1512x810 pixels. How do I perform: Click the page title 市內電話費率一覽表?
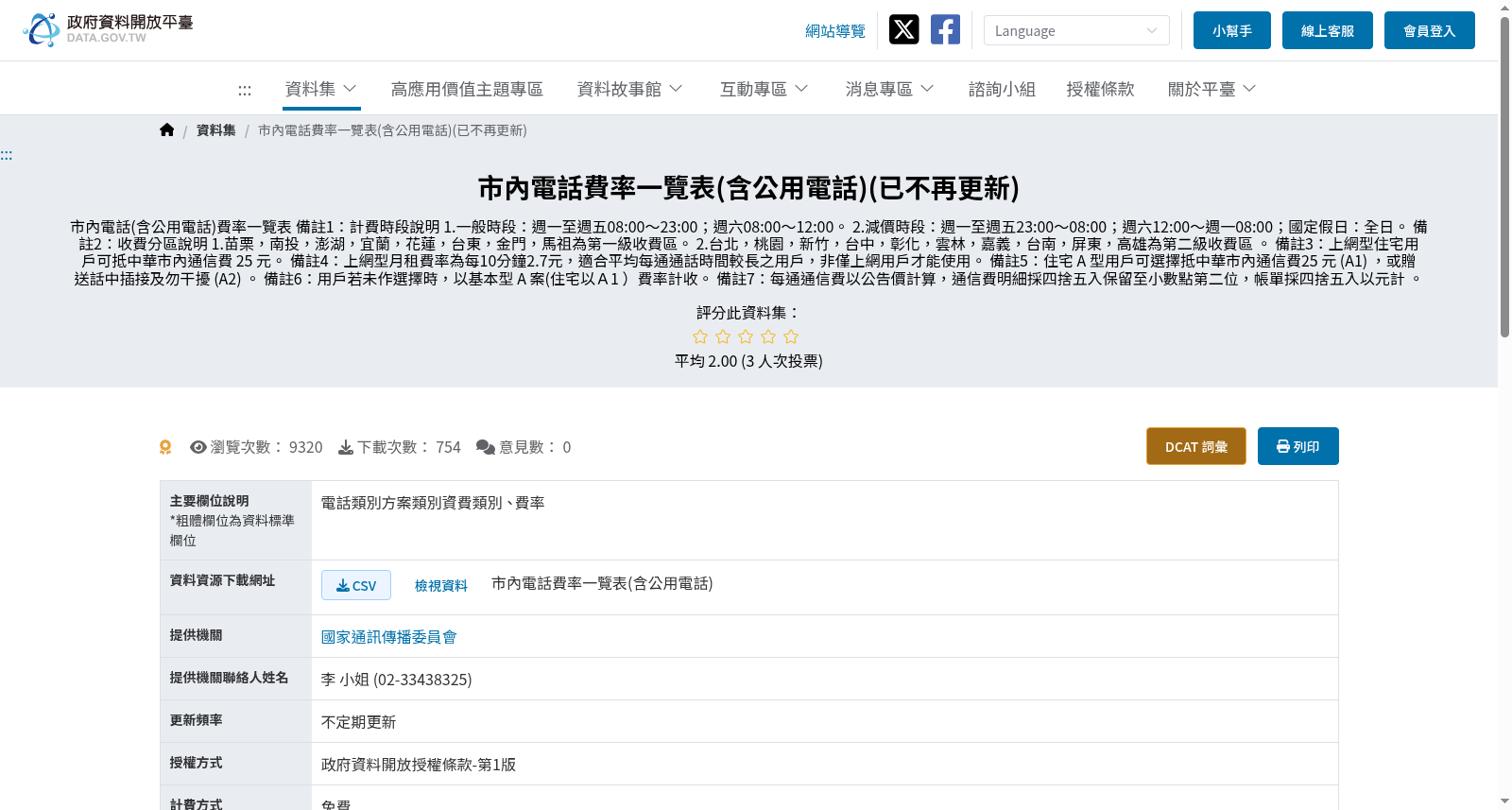(748, 188)
